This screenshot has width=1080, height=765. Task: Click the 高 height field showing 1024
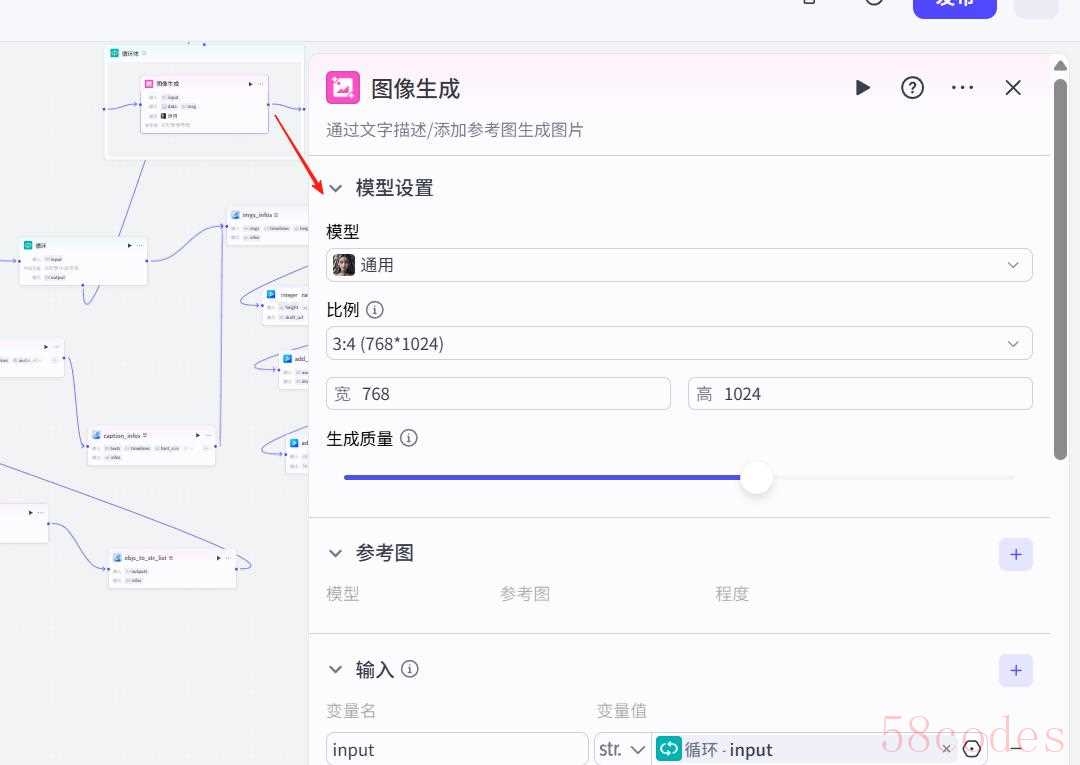pyautogui.click(x=860, y=394)
